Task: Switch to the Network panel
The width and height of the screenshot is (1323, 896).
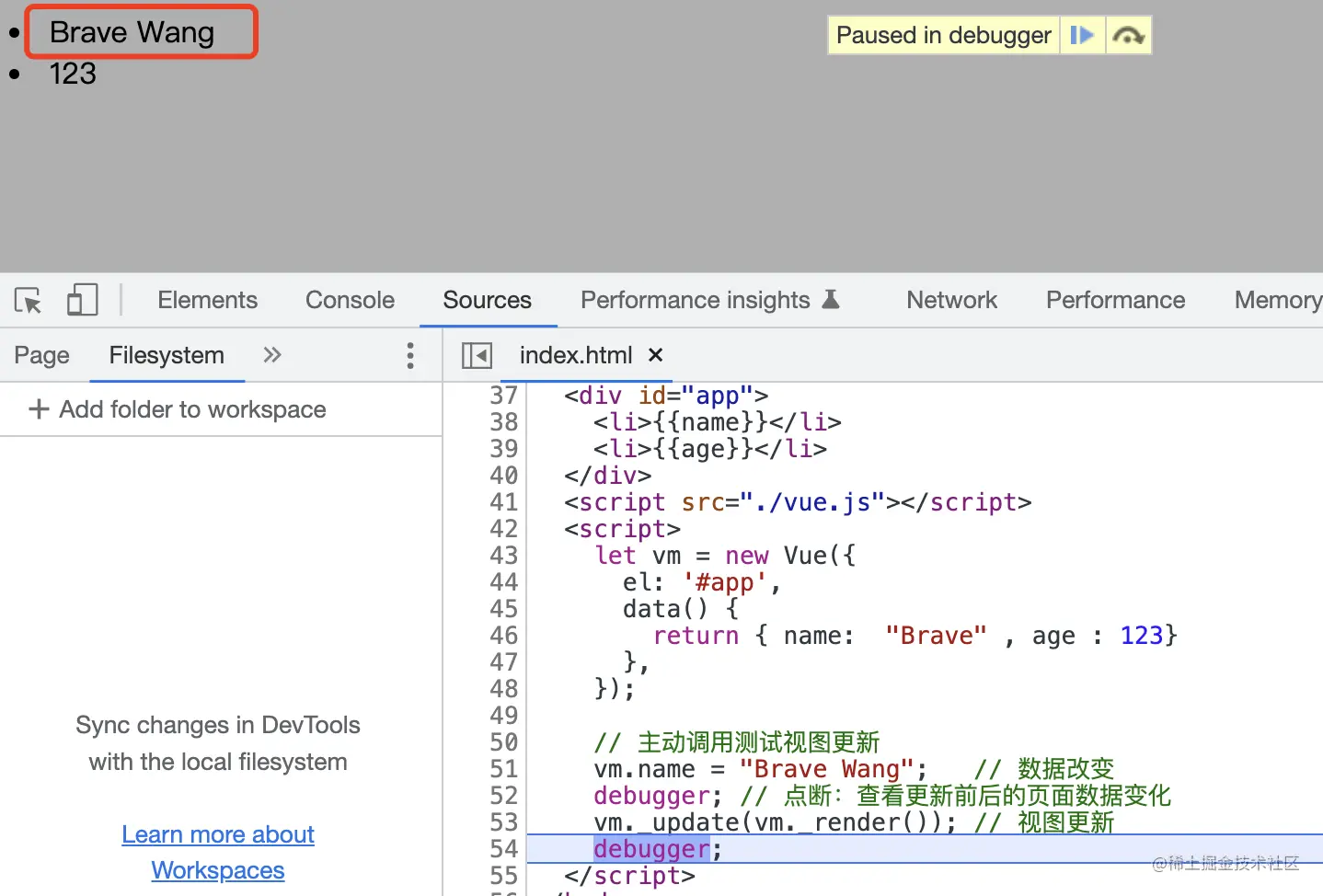Action: [x=951, y=301]
